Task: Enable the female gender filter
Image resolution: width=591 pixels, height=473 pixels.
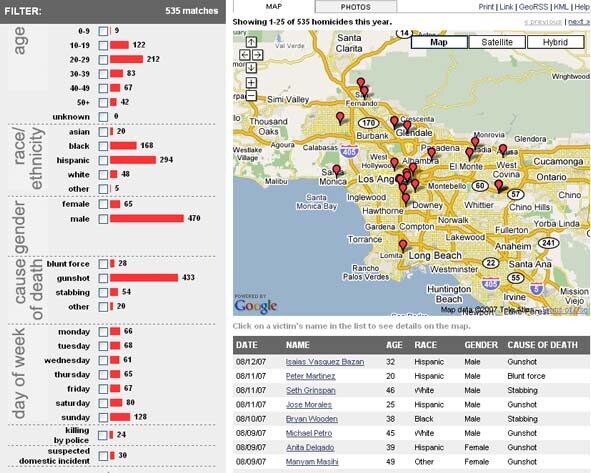Action: click(x=103, y=204)
